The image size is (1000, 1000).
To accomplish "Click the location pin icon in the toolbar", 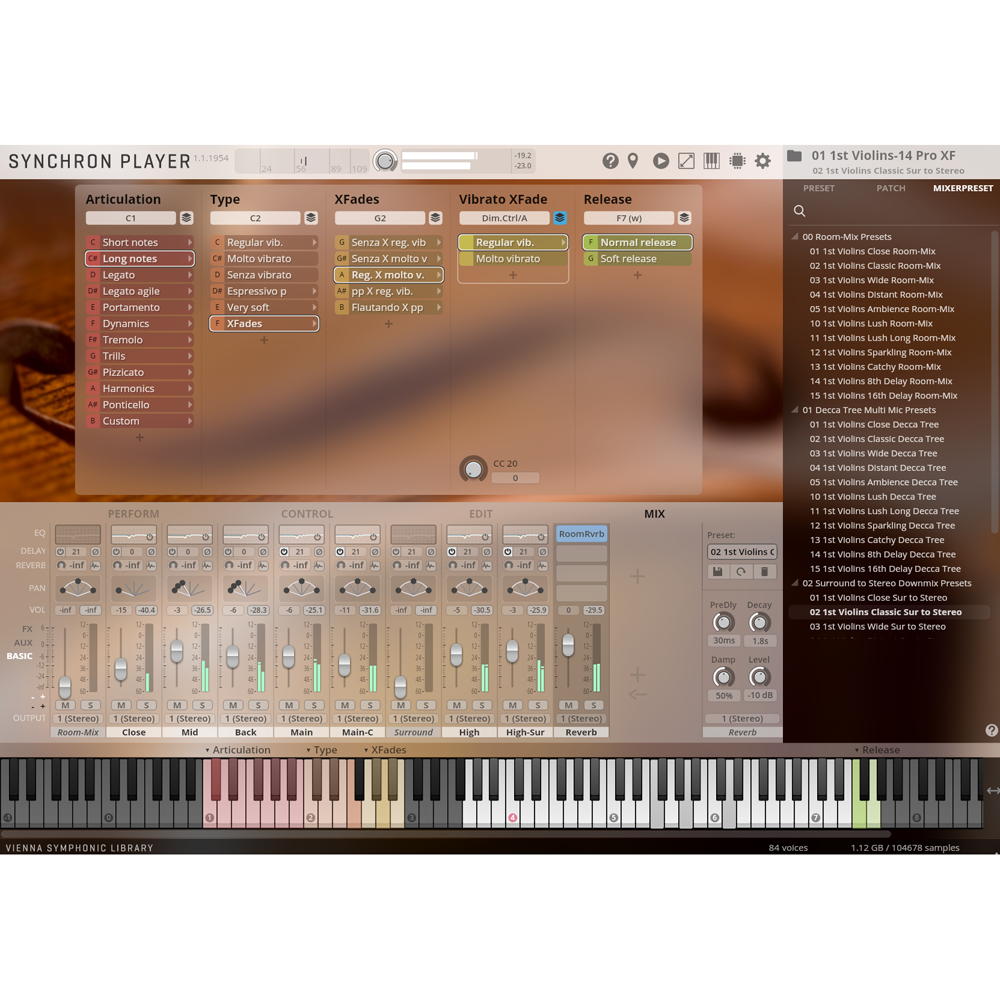I will tap(633, 160).
